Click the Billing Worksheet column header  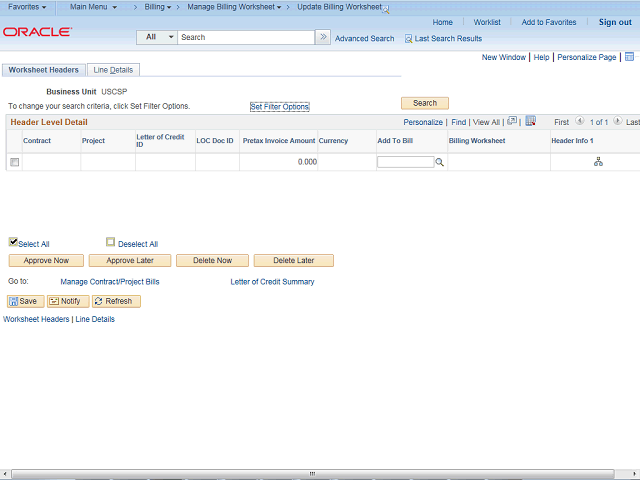coord(477,141)
